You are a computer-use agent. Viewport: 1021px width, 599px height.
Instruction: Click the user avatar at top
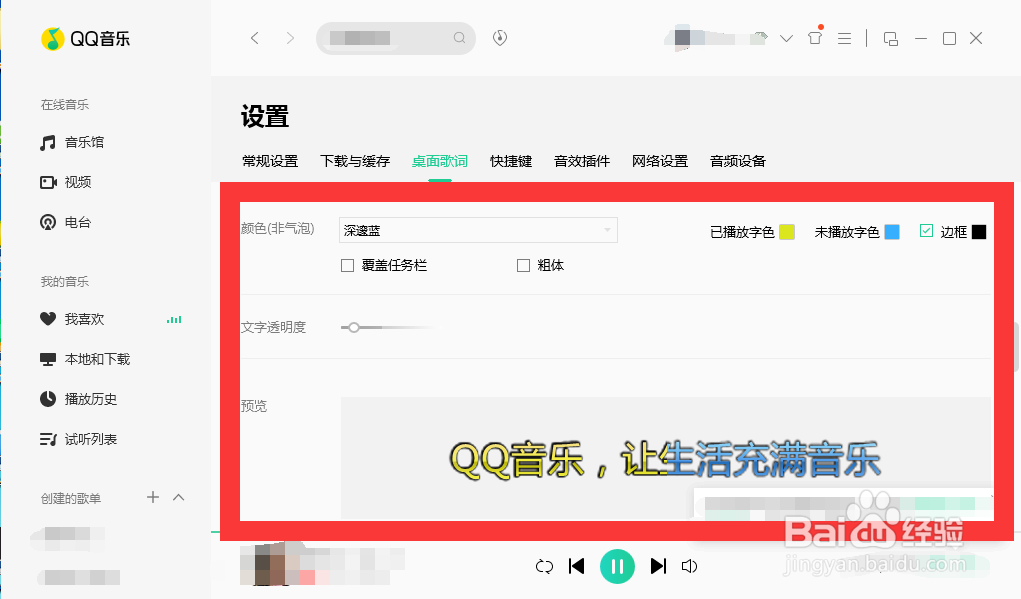tap(682, 37)
